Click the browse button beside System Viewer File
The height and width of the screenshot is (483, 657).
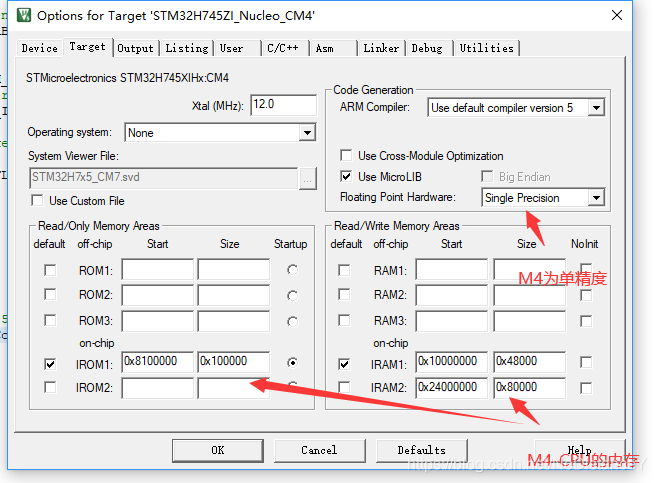(x=307, y=178)
